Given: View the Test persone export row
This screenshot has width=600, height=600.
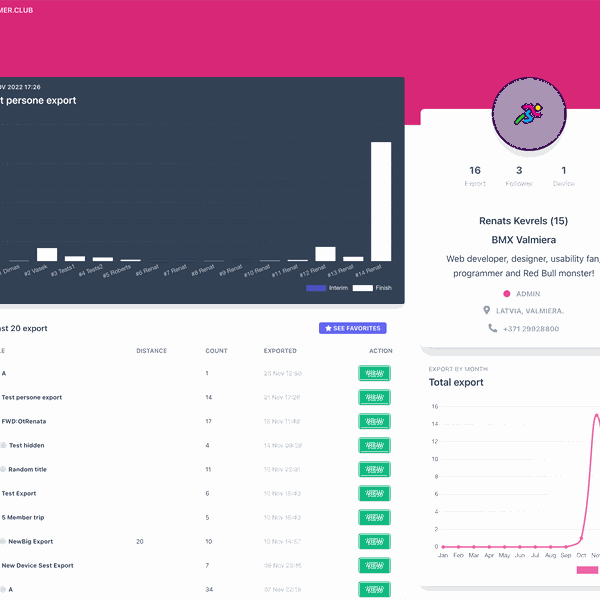Looking at the screenshot, I should point(374,397).
